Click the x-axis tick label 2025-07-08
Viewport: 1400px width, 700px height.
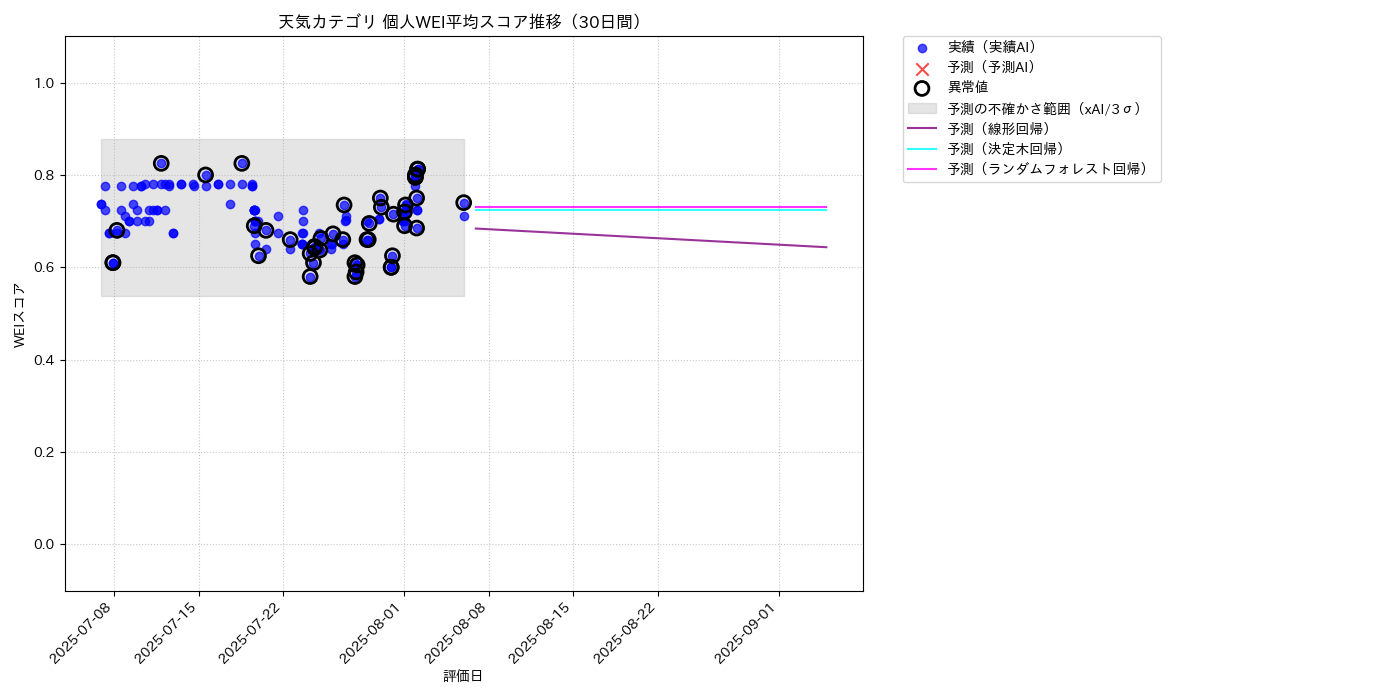point(84,633)
